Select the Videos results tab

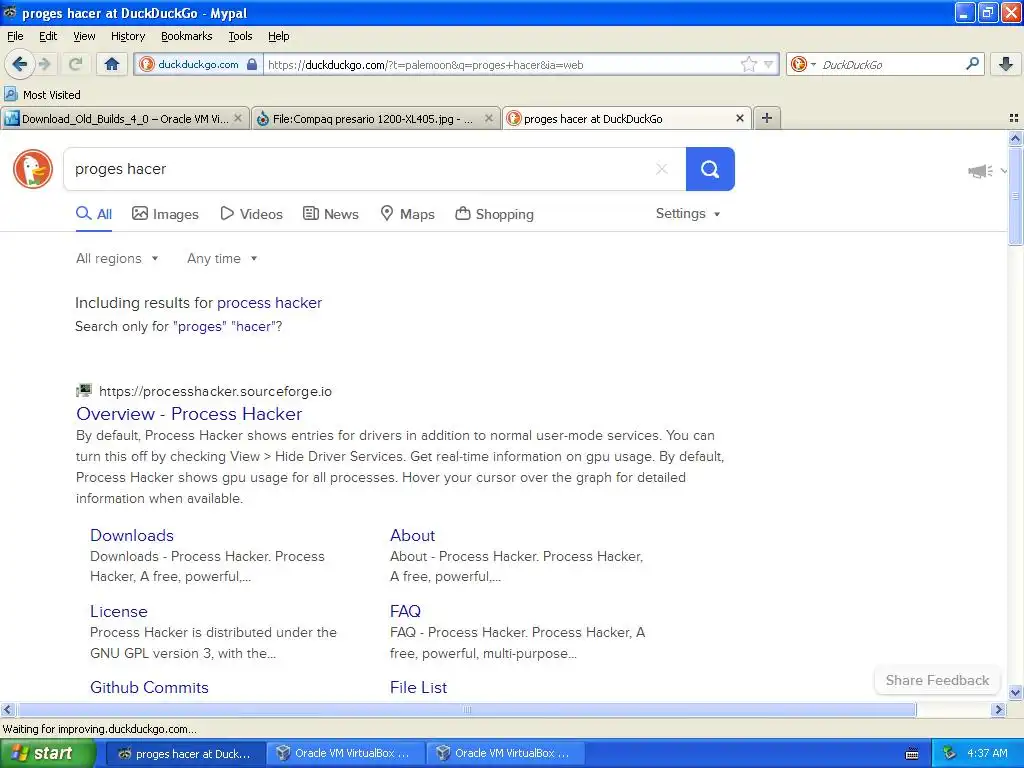point(251,214)
